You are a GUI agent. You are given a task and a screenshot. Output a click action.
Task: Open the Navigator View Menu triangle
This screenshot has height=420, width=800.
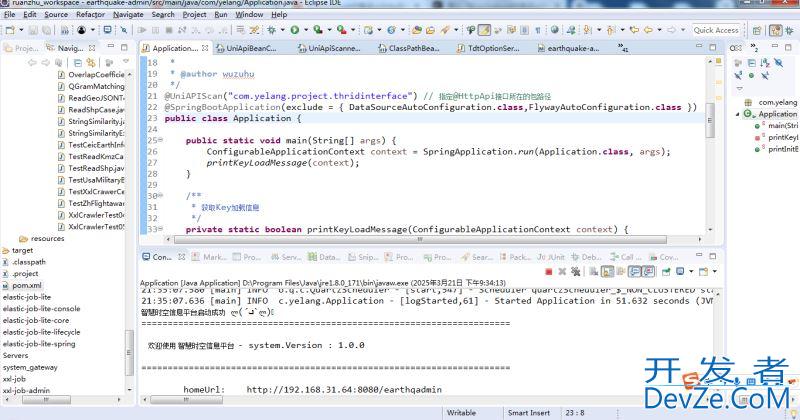[126, 62]
